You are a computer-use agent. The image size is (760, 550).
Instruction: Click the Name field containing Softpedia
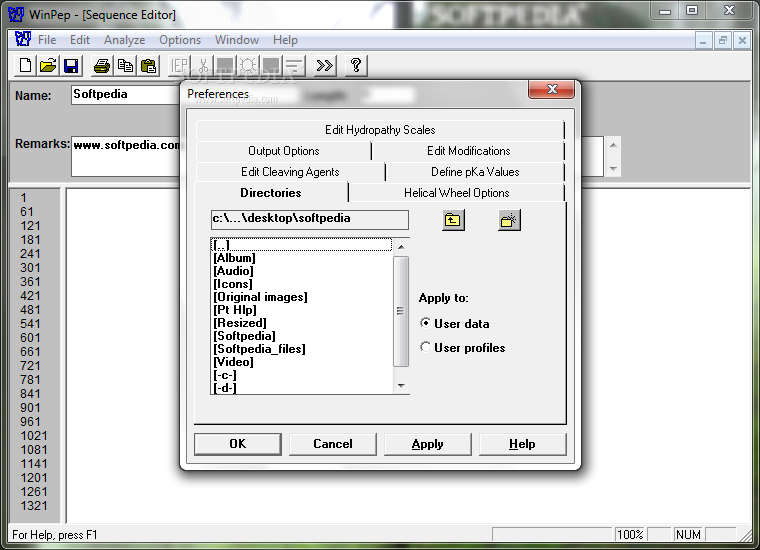point(126,94)
